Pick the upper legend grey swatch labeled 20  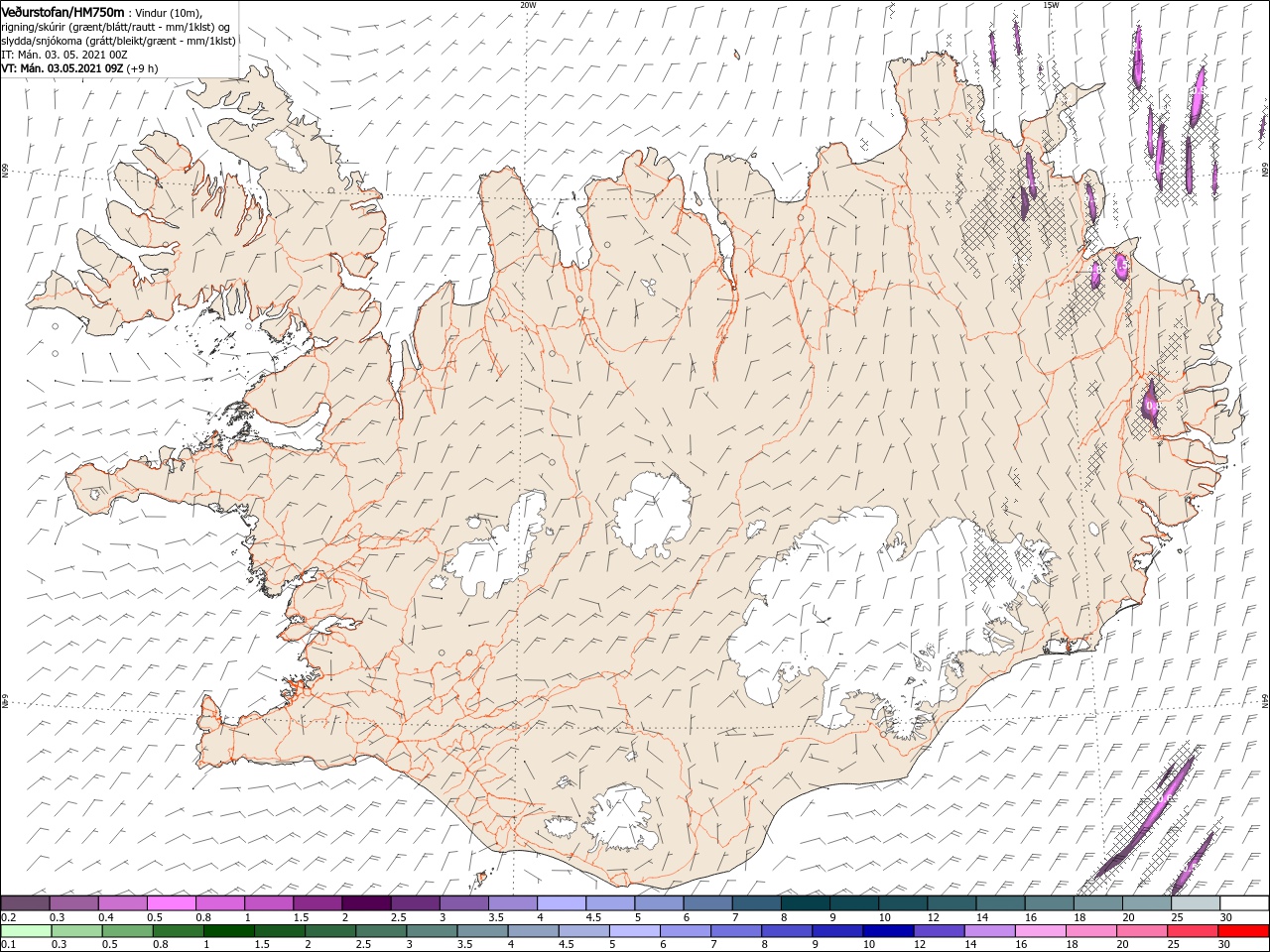pos(1146,903)
